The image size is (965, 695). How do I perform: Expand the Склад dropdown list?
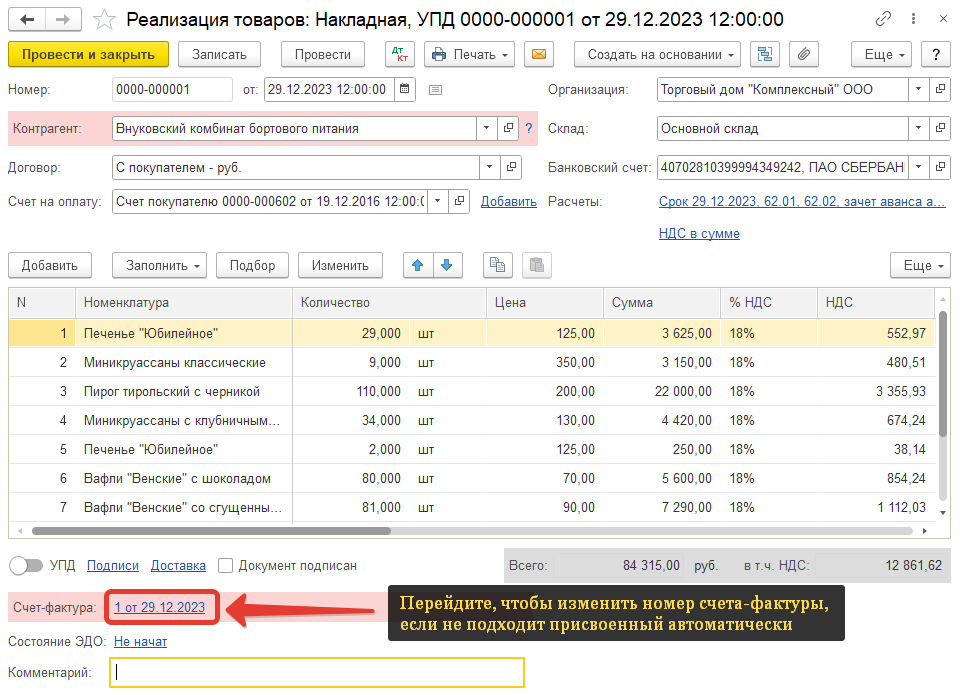(x=919, y=129)
